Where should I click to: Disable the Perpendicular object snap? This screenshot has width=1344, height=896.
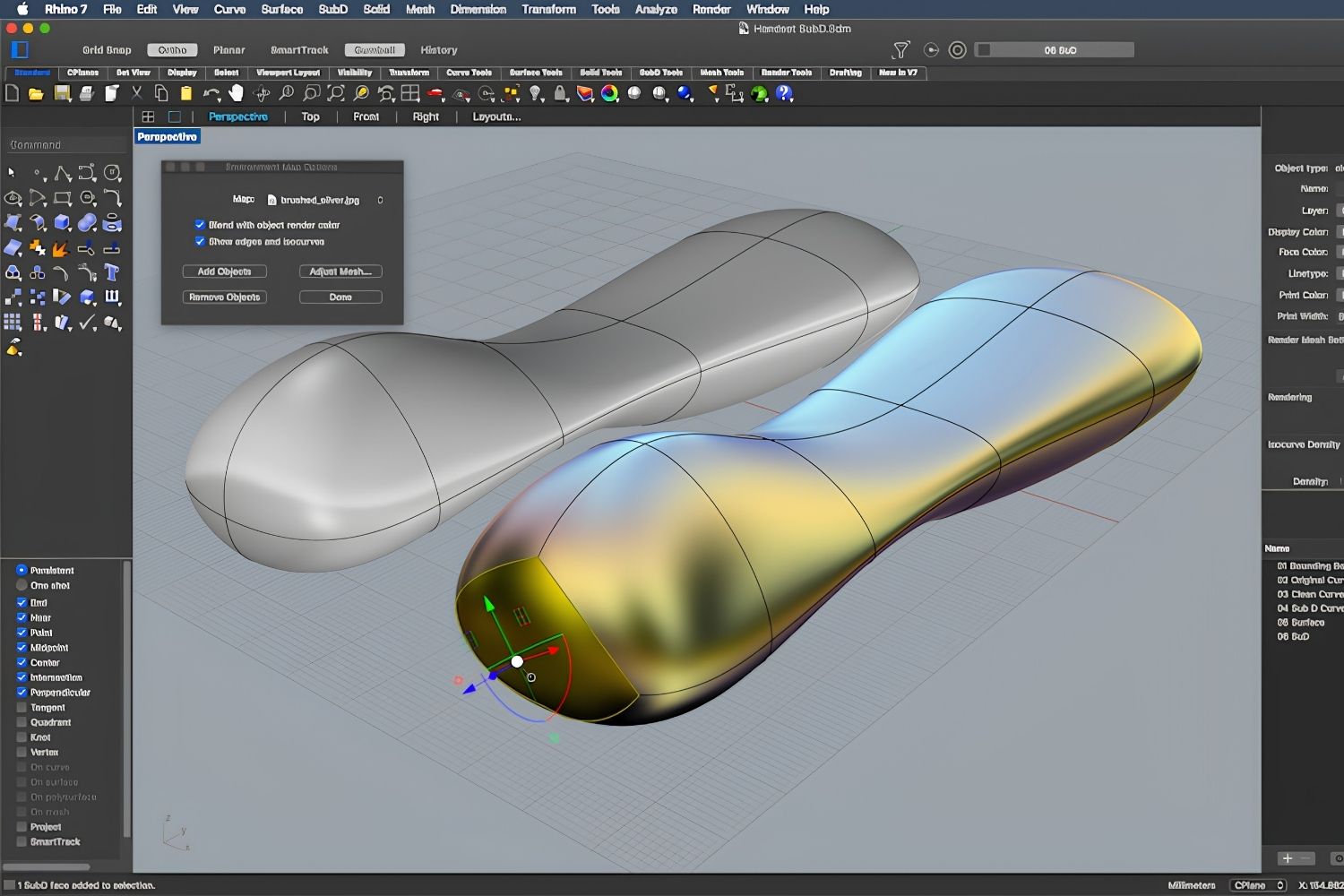pos(22,692)
